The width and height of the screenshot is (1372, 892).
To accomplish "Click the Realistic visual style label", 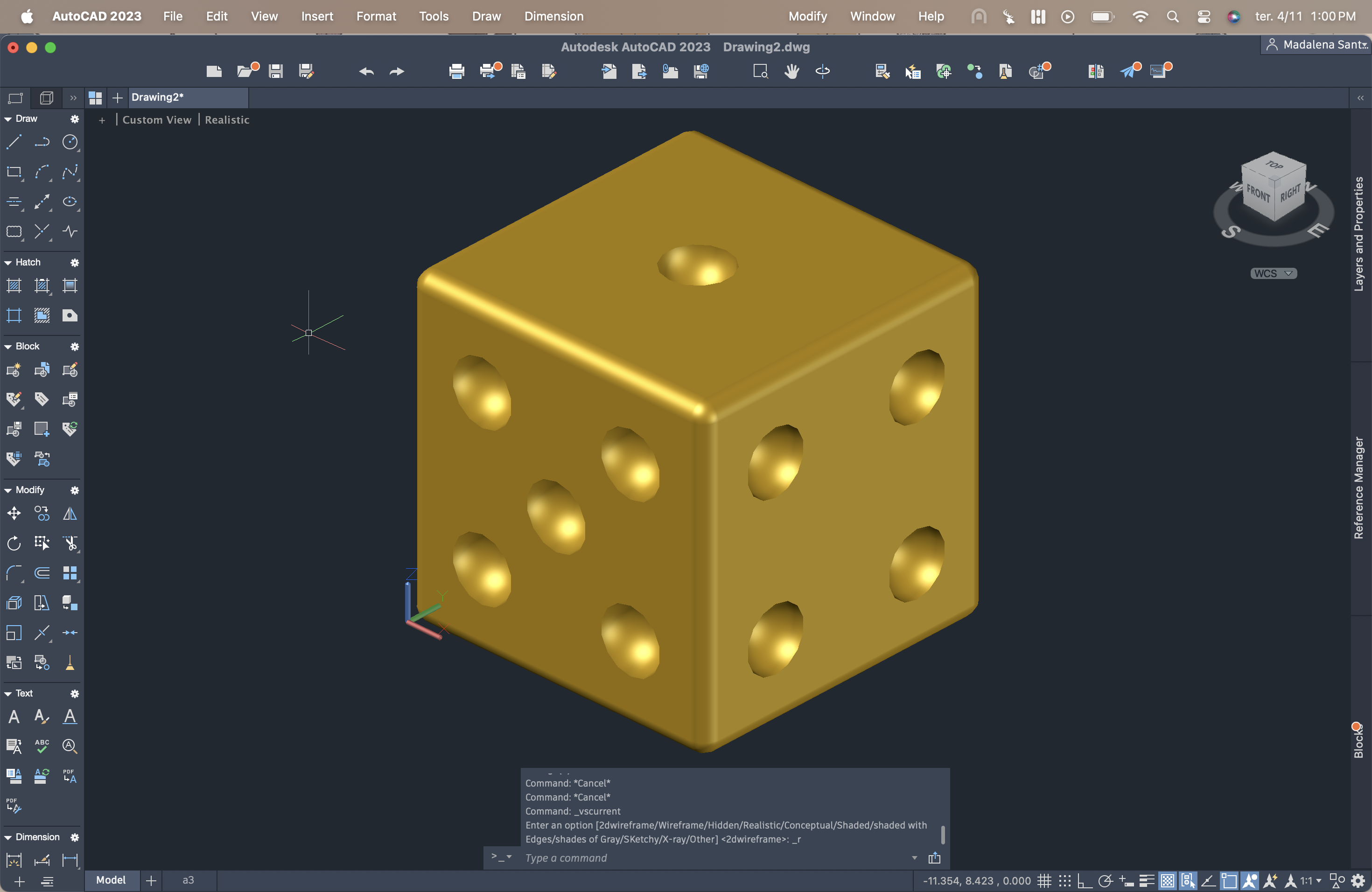I will 227,120.
